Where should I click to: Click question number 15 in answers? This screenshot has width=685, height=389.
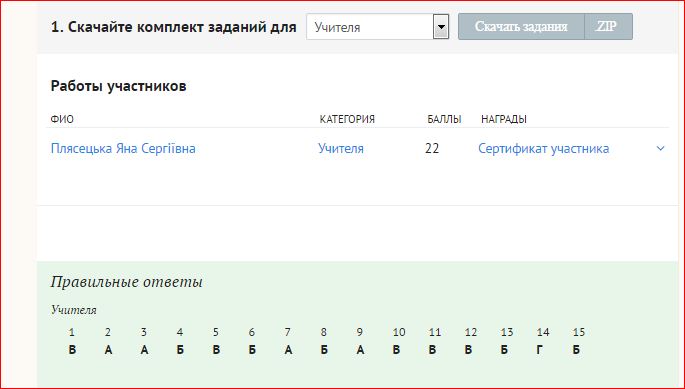point(578,332)
